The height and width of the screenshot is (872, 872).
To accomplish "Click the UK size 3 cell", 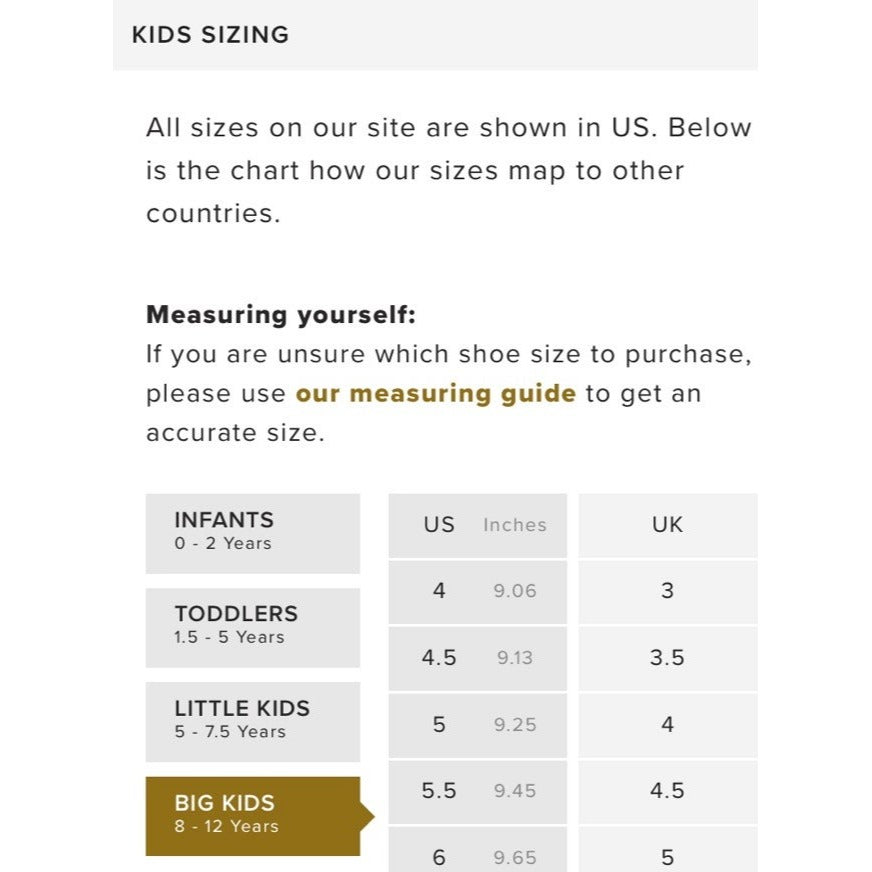I will [667, 591].
